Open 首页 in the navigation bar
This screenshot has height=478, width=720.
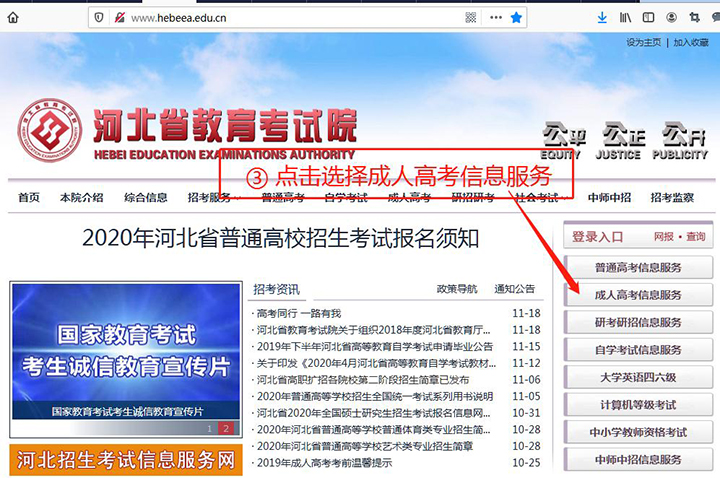coord(29,198)
